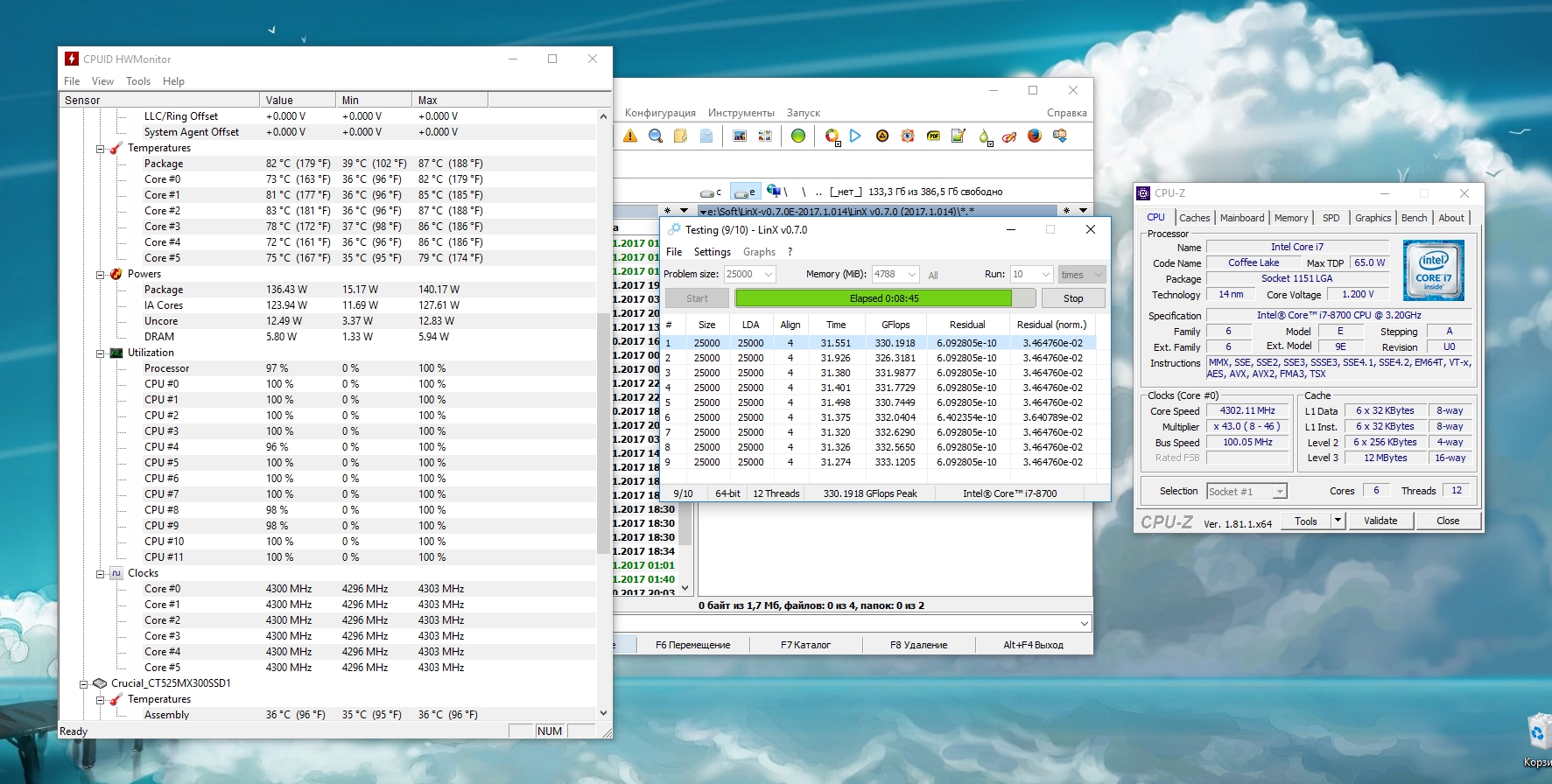Launch the yellow PDF toolbar icon
The image size is (1552, 784).
(933, 136)
